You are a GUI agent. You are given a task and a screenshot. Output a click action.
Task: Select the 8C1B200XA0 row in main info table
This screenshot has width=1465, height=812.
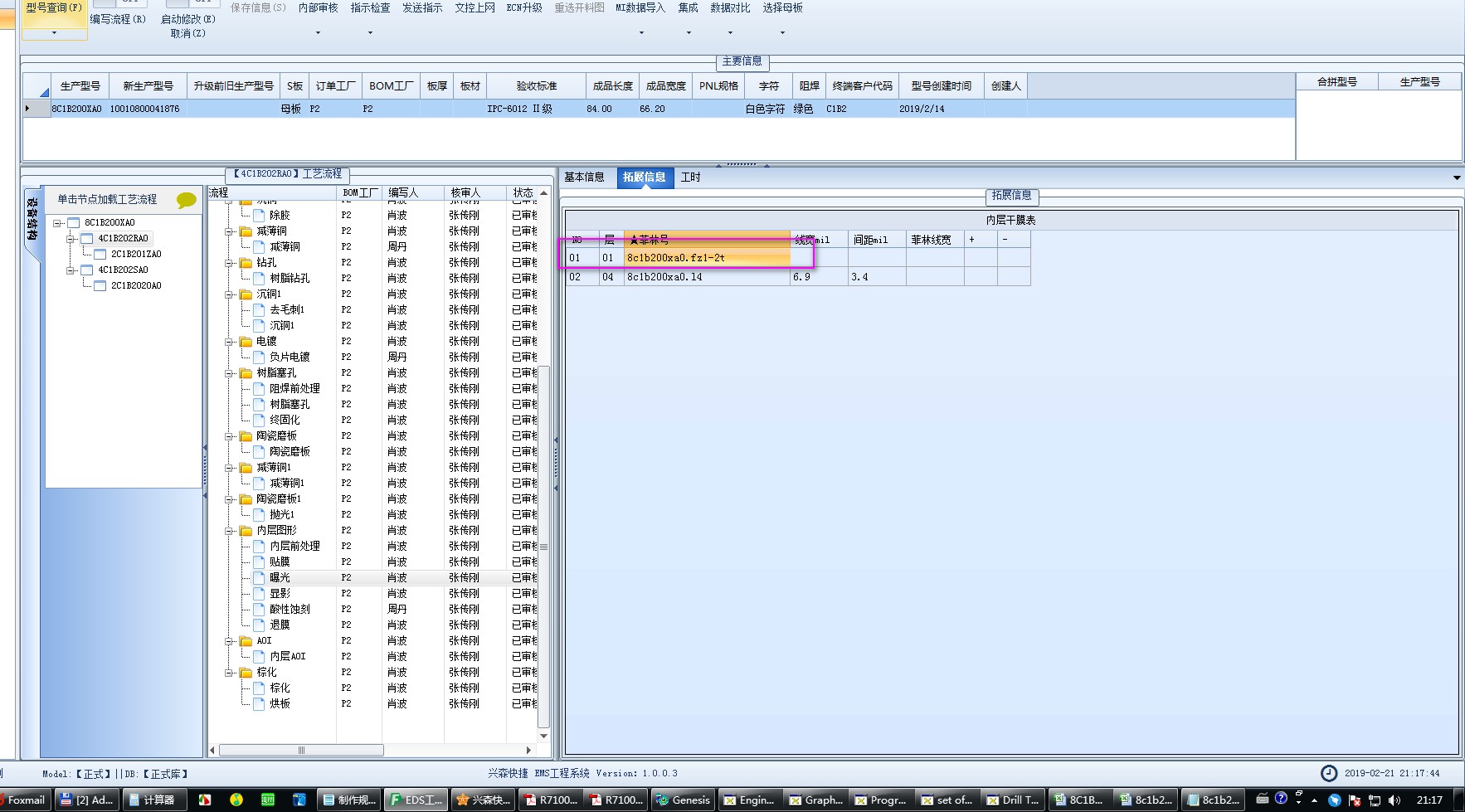659,109
